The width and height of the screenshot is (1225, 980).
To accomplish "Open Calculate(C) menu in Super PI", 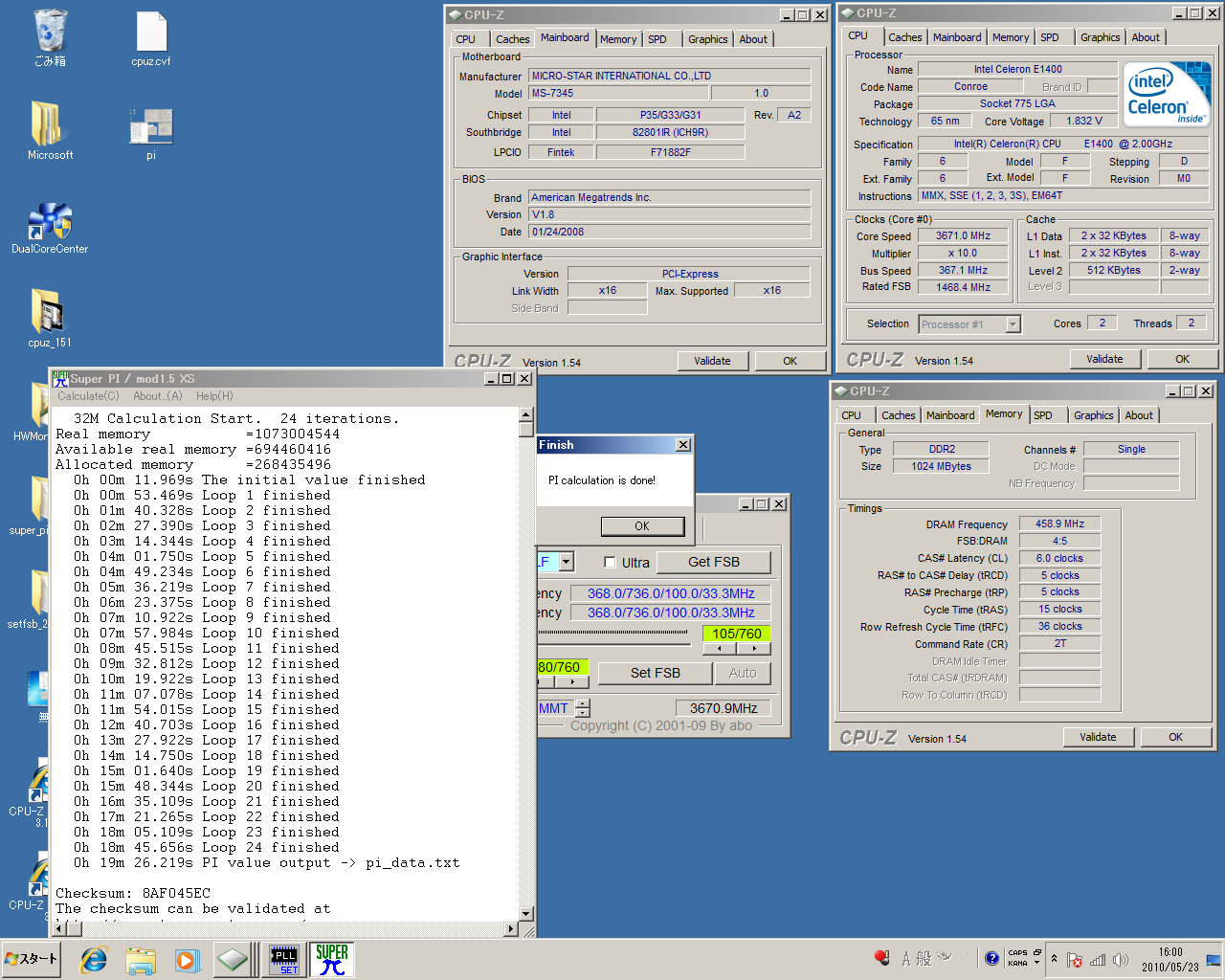I will pyautogui.click(x=88, y=396).
